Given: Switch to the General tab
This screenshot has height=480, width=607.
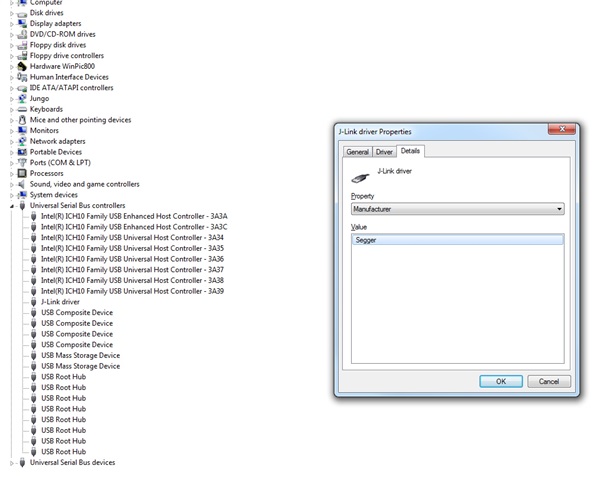Looking at the screenshot, I should [x=357, y=152].
